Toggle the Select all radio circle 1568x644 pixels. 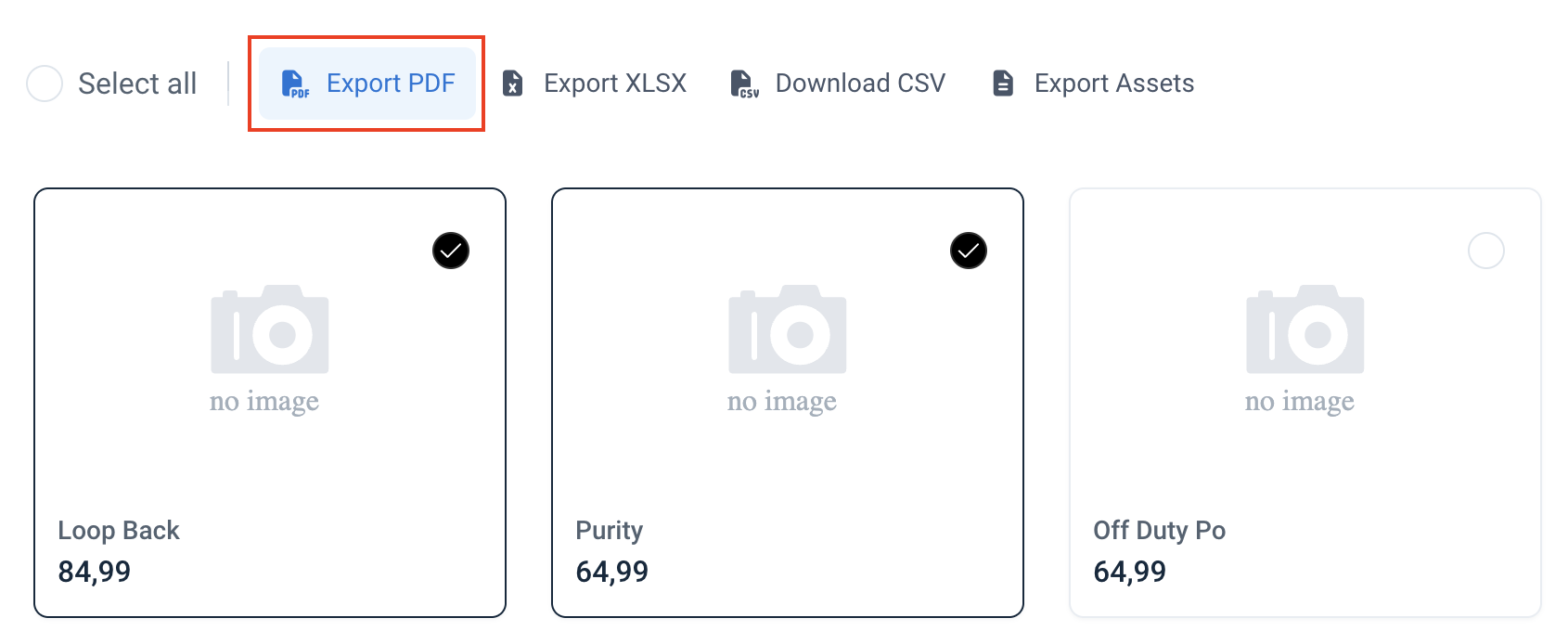coord(45,84)
